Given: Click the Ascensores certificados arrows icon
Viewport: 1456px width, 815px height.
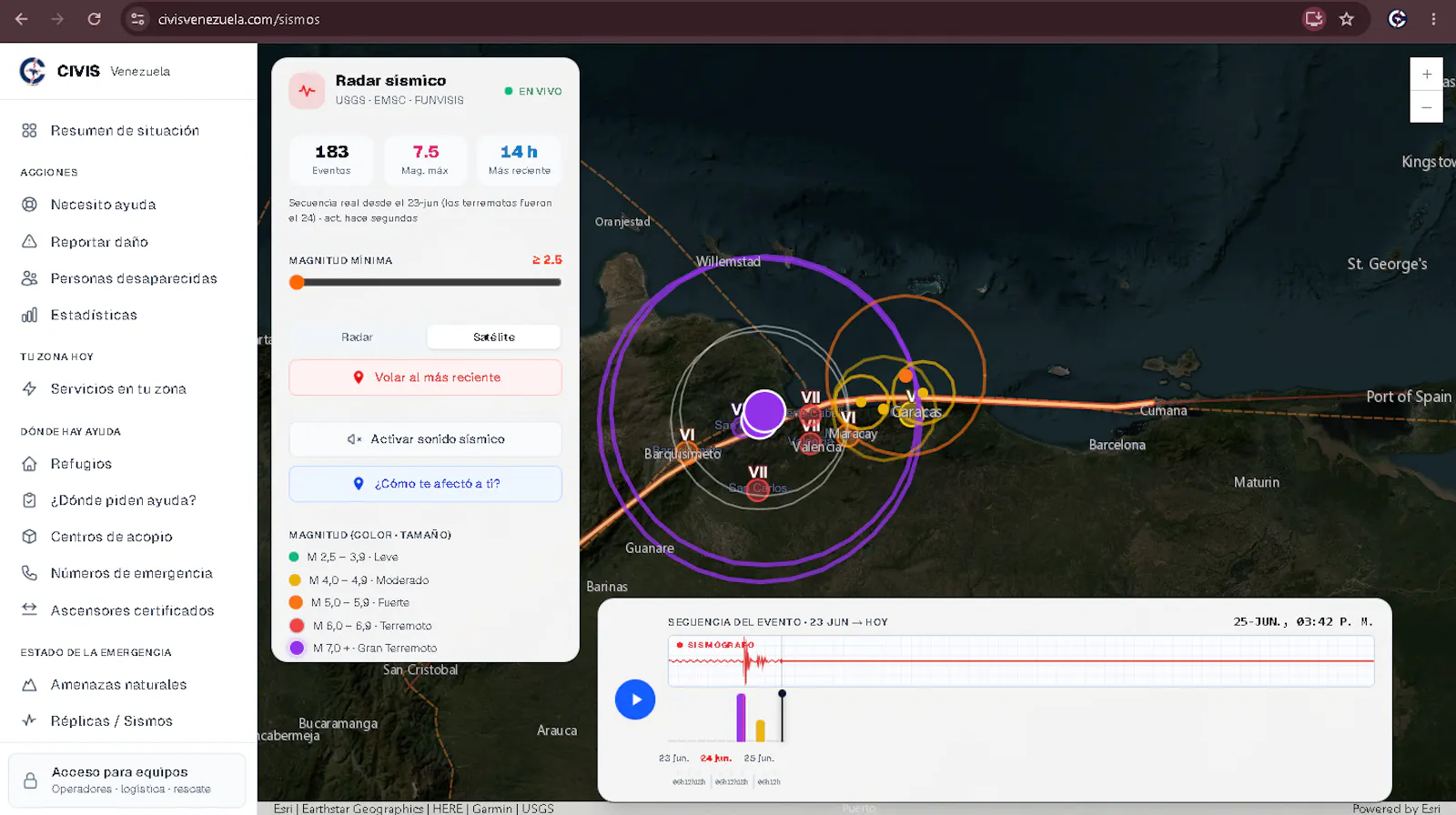Looking at the screenshot, I should point(29,609).
